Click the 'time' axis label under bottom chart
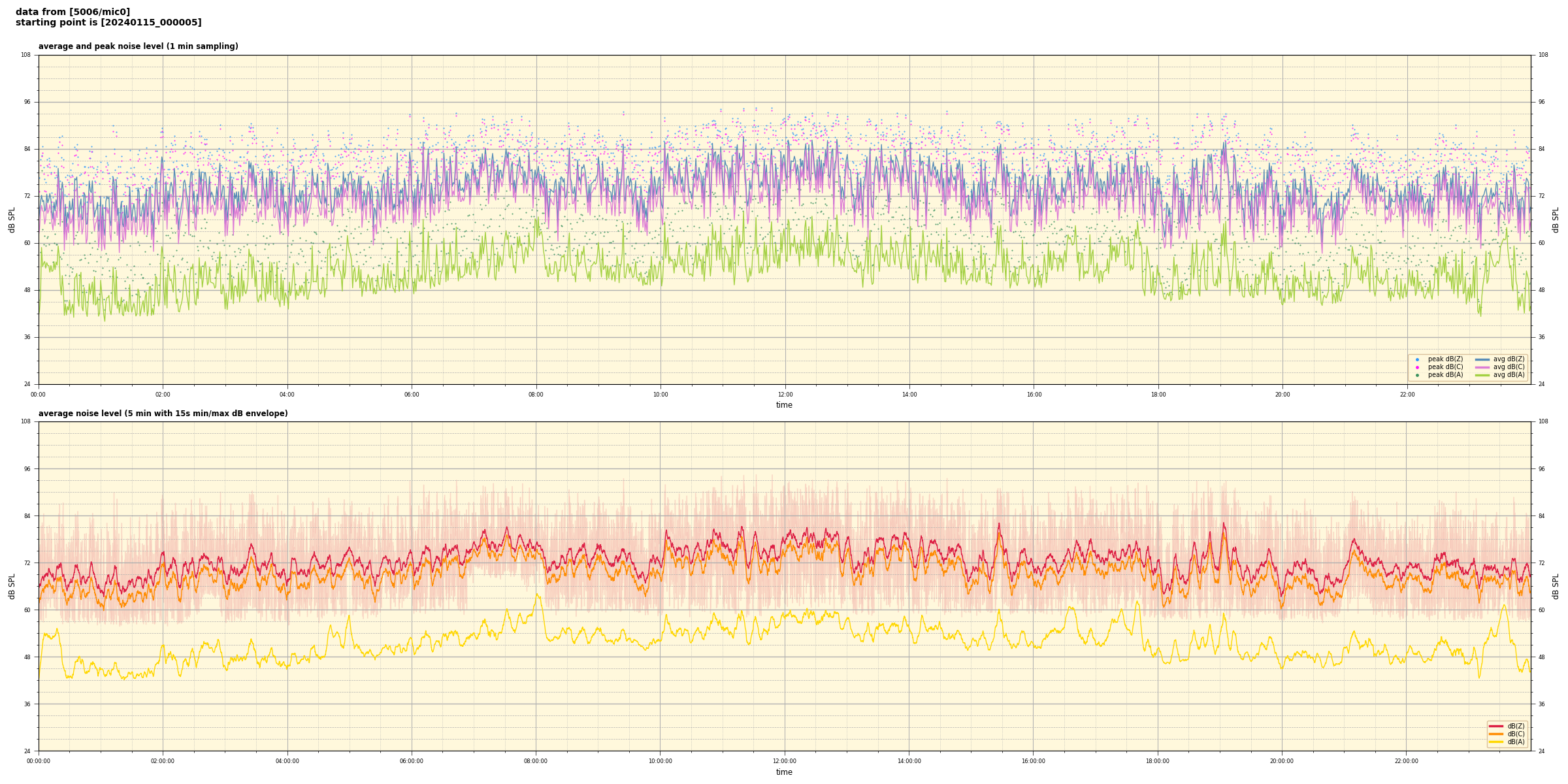Image resolution: width=1568 pixels, height=784 pixels. tap(784, 772)
